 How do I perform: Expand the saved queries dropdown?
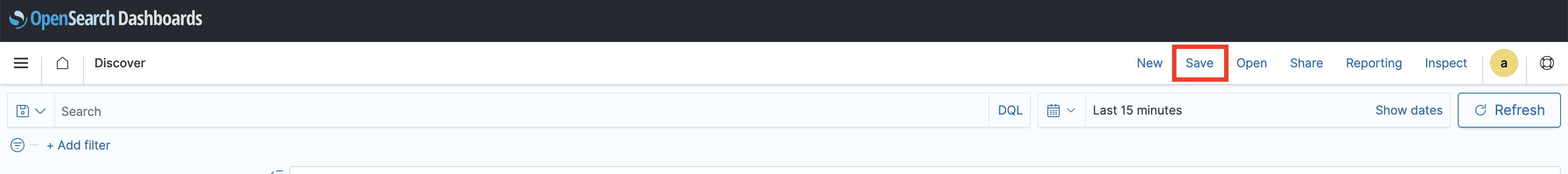click(x=31, y=111)
